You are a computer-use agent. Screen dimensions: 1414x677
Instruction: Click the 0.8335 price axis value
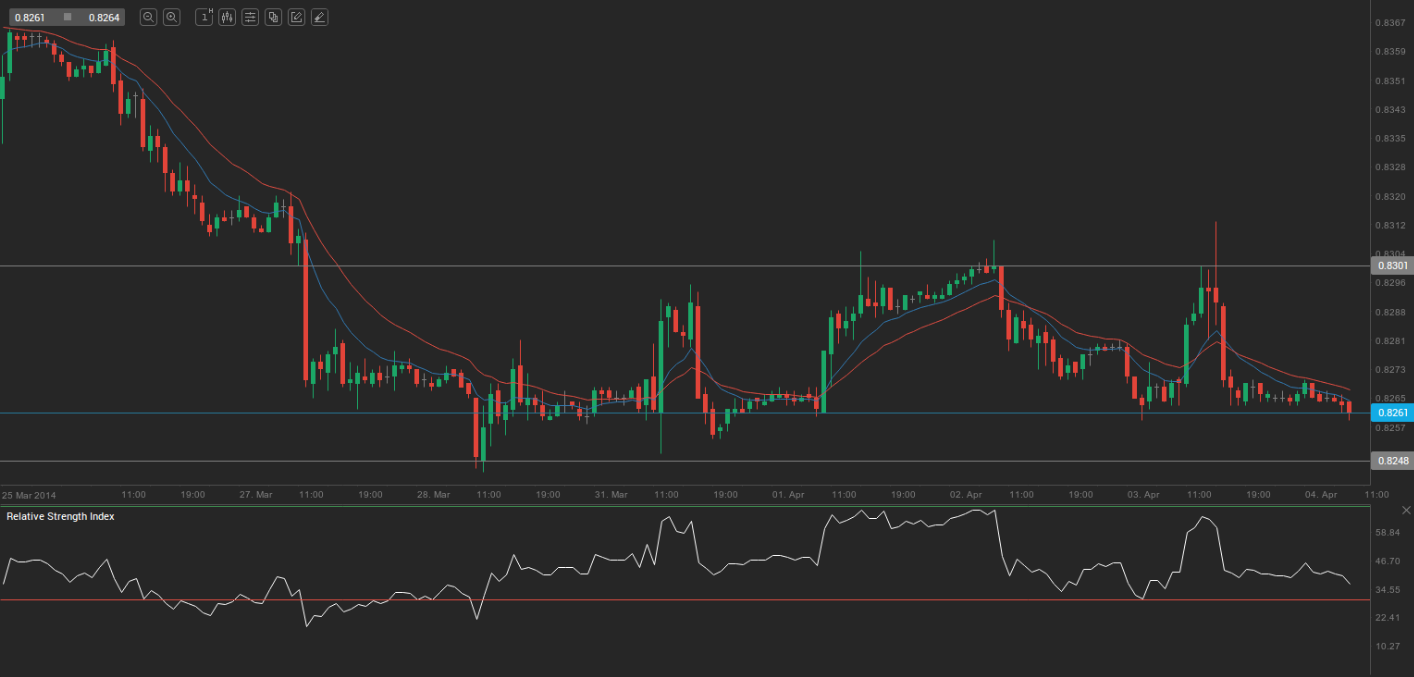click(1391, 138)
